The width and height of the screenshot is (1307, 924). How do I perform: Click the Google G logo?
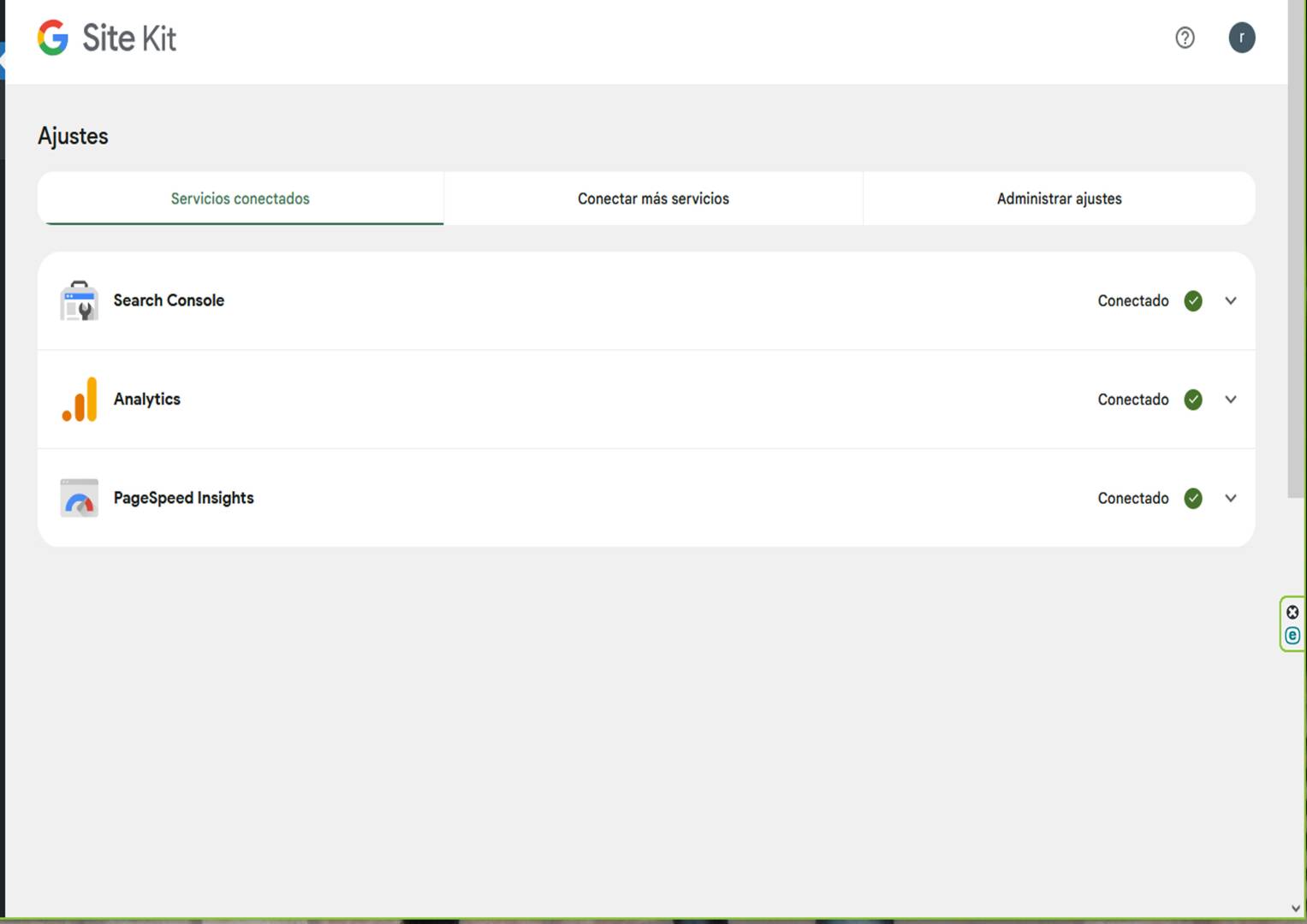(53, 38)
